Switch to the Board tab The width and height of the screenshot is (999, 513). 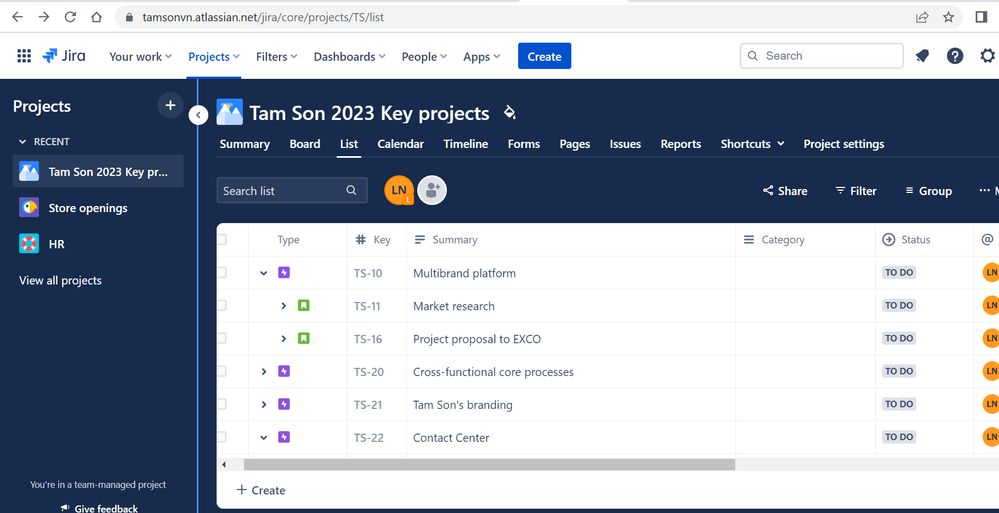tap(305, 144)
